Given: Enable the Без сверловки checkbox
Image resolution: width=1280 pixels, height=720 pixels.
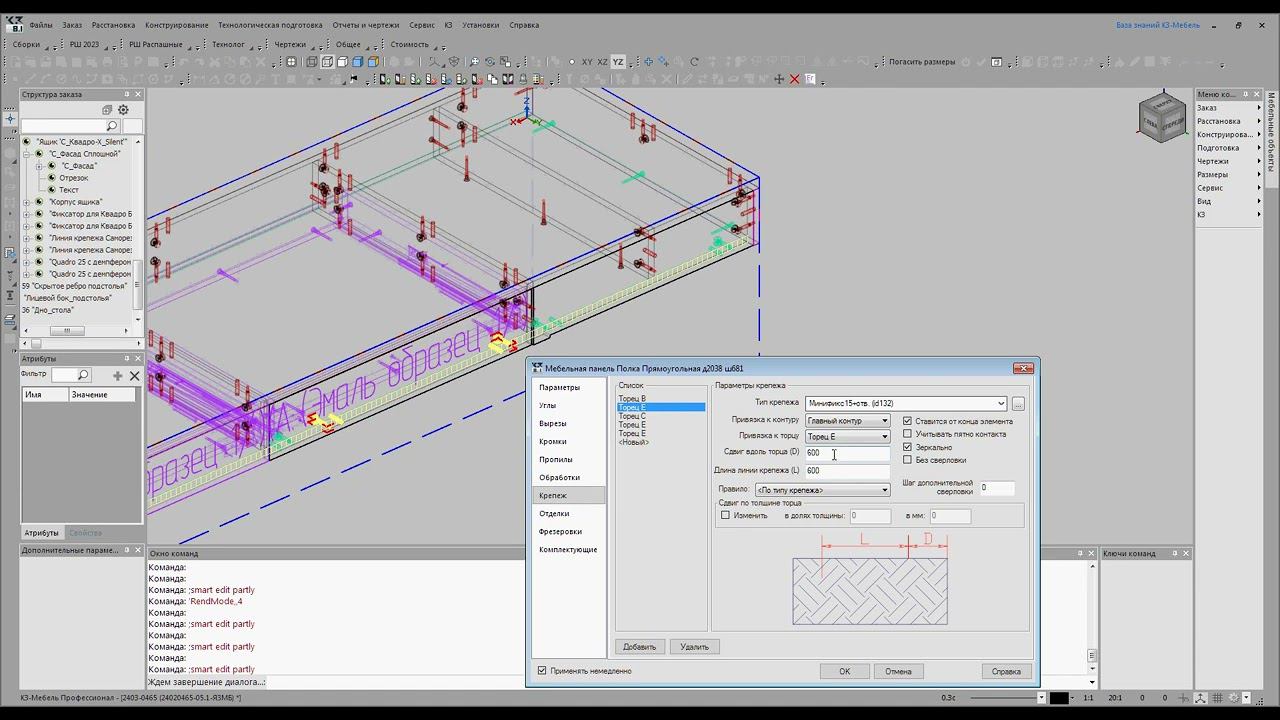Looking at the screenshot, I should click(x=908, y=460).
